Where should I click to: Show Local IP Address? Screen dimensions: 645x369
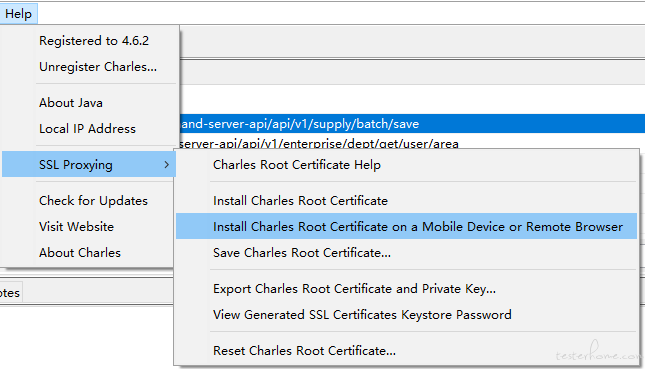(x=87, y=129)
